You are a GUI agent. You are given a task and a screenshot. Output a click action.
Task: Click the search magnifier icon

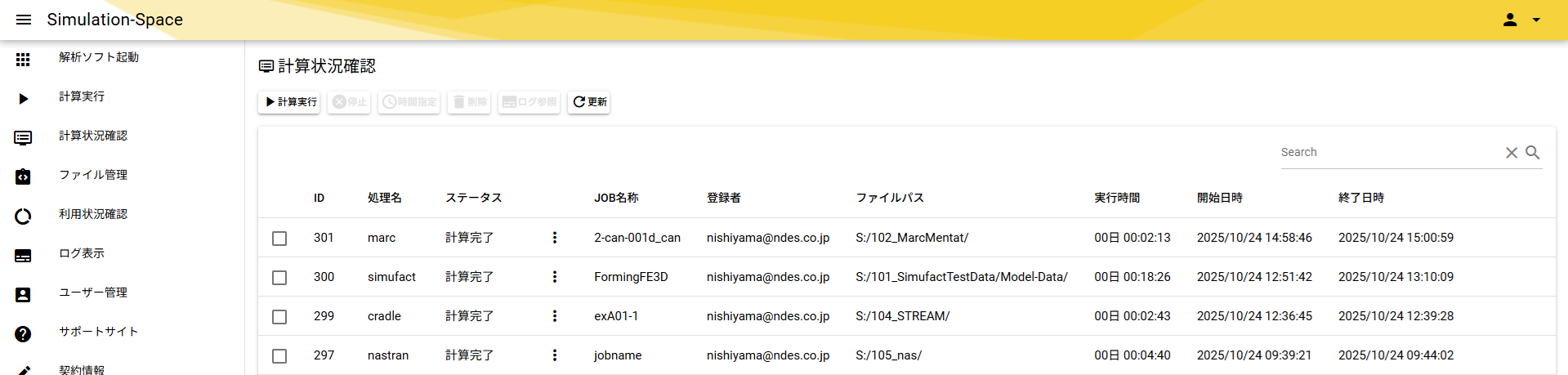pos(1533,153)
